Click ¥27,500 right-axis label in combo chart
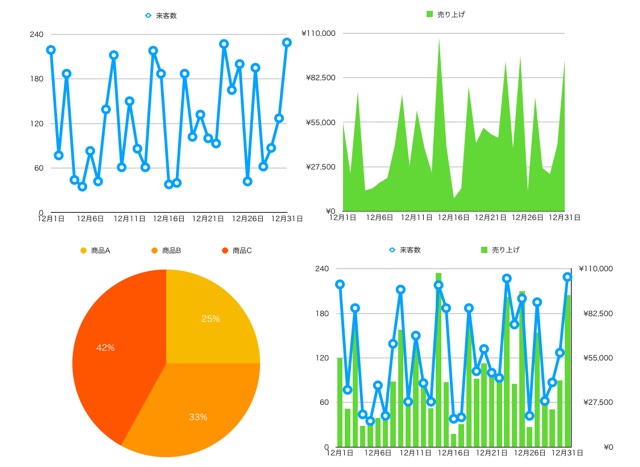Image resolution: width=640 pixels, height=467 pixels. (598, 402)
